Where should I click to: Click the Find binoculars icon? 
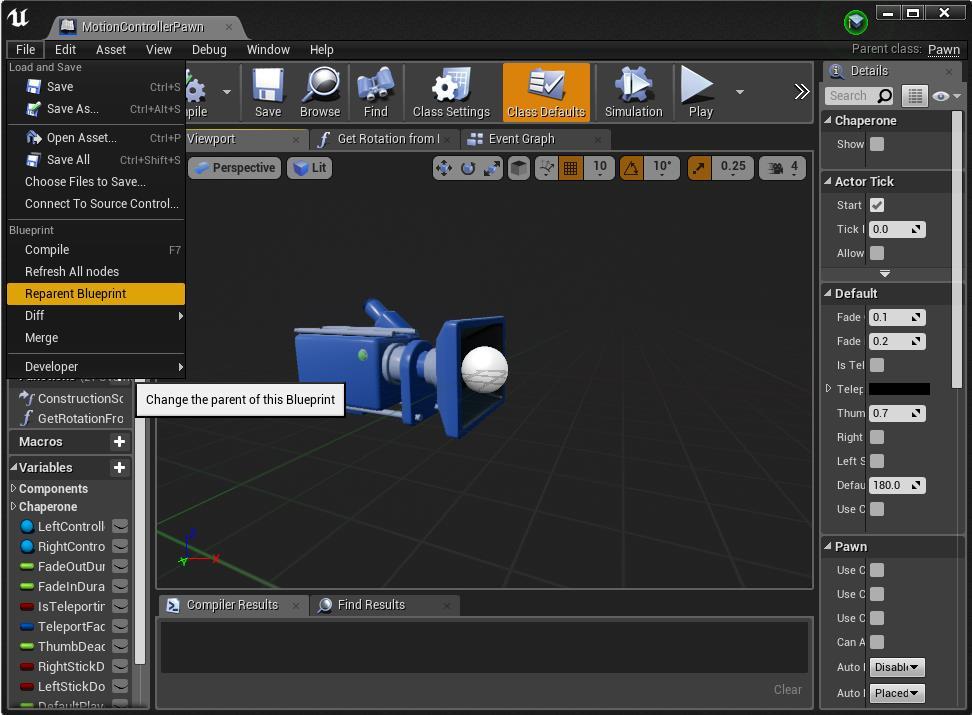[376, 86]
